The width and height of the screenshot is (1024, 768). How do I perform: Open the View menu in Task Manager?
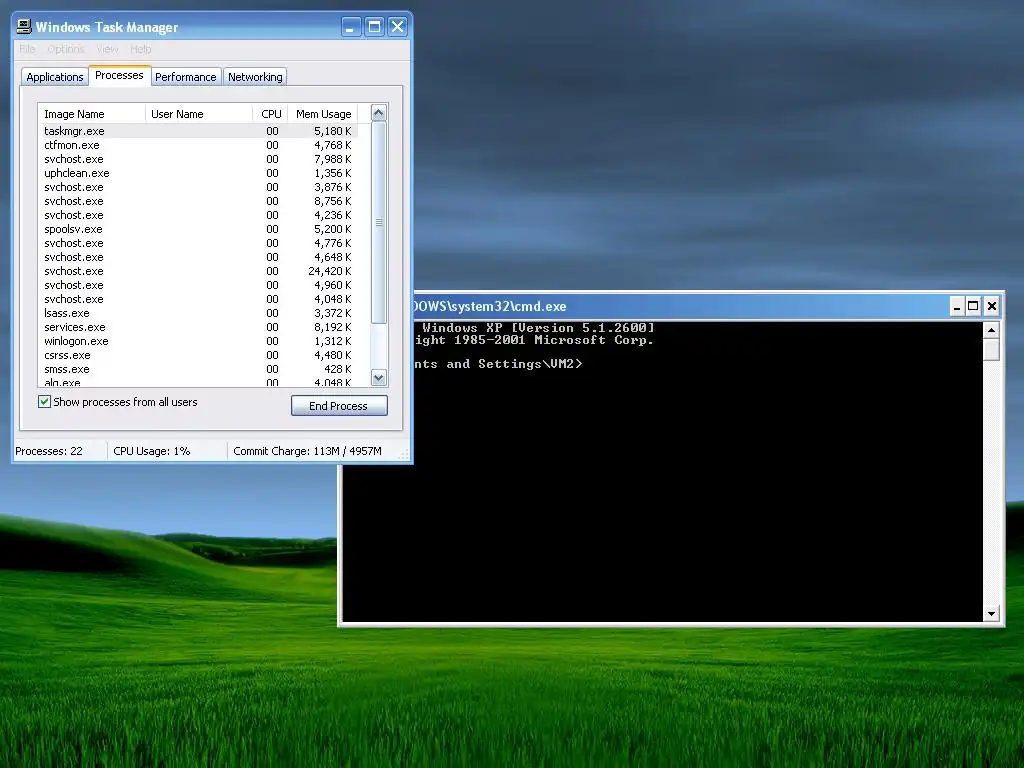(x=108, y=49)
